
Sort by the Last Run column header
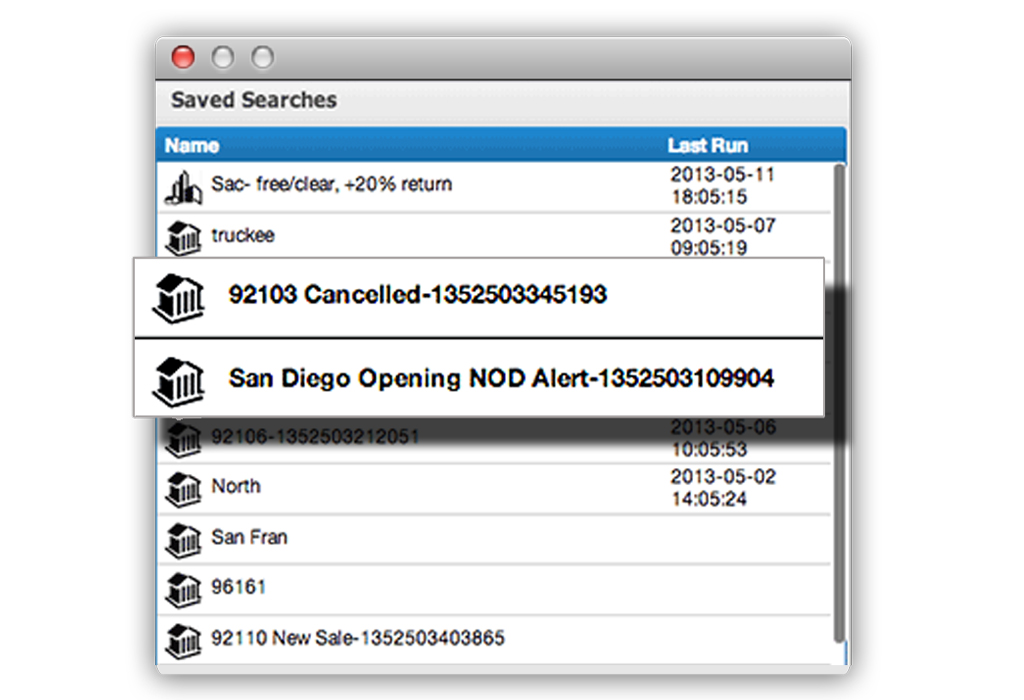click(x=707, y=146)
